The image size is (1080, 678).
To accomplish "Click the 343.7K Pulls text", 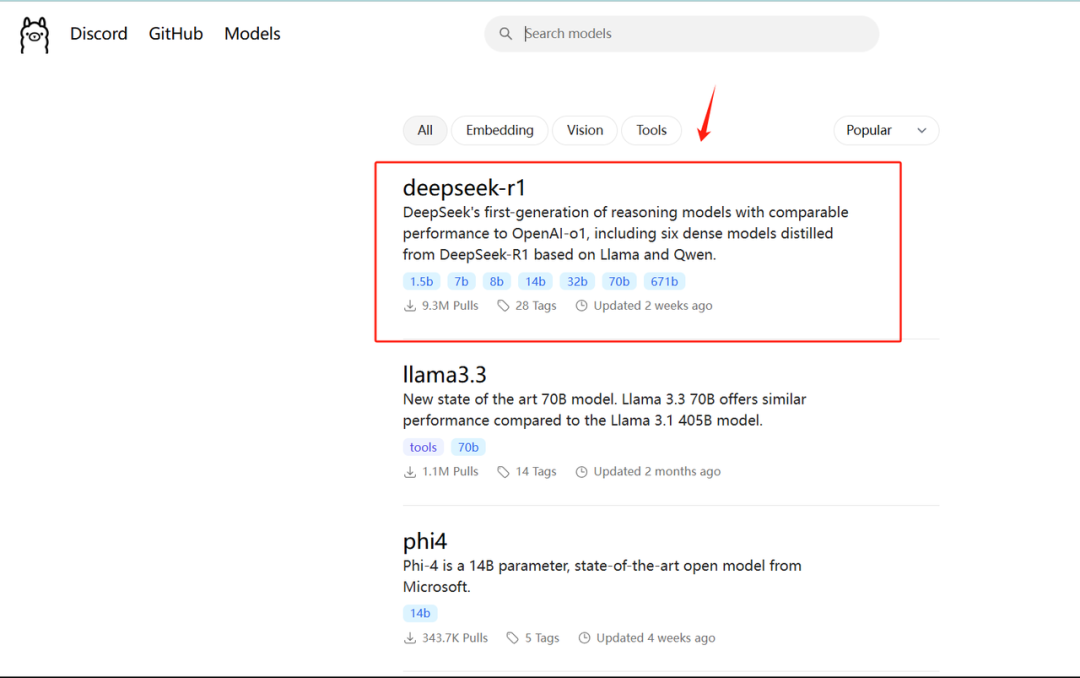I will click(455, 638).
